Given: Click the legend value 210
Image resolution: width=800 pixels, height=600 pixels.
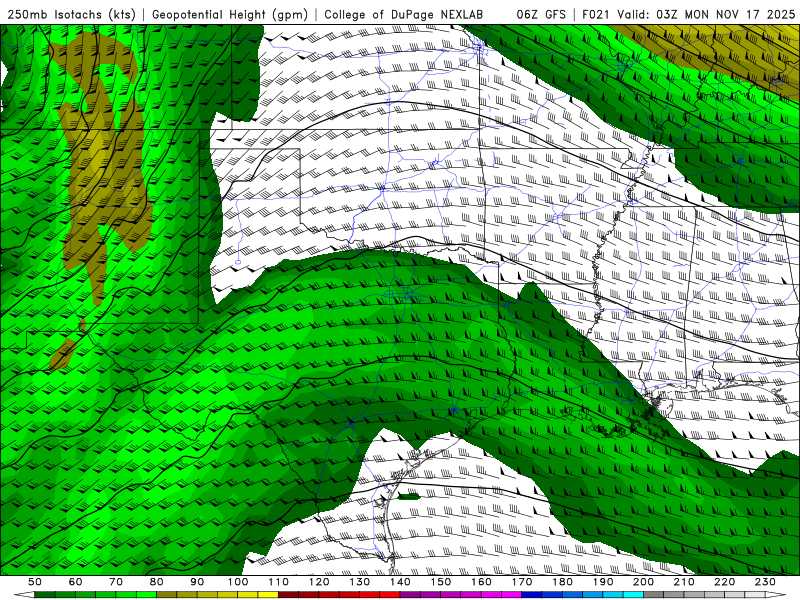Looking at the screenshot, I should (x=684, y=582).
